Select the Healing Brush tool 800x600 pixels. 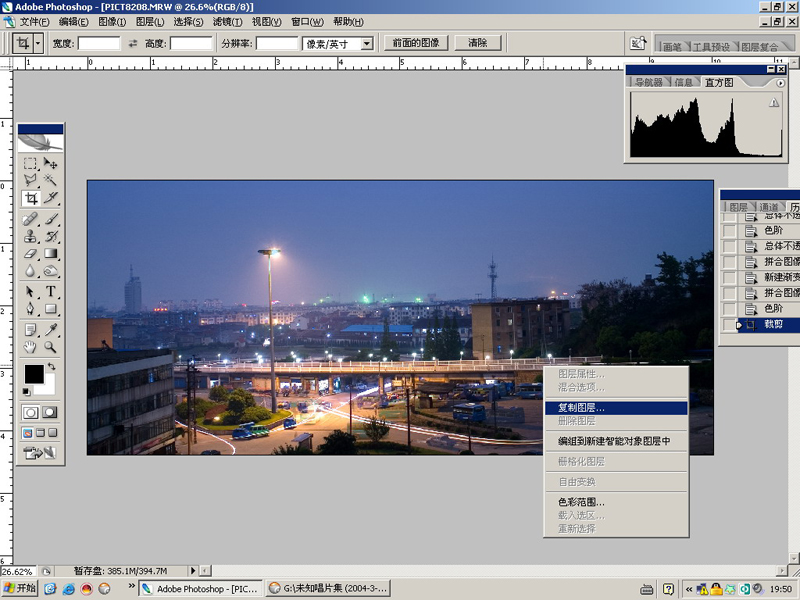[30, 219]
